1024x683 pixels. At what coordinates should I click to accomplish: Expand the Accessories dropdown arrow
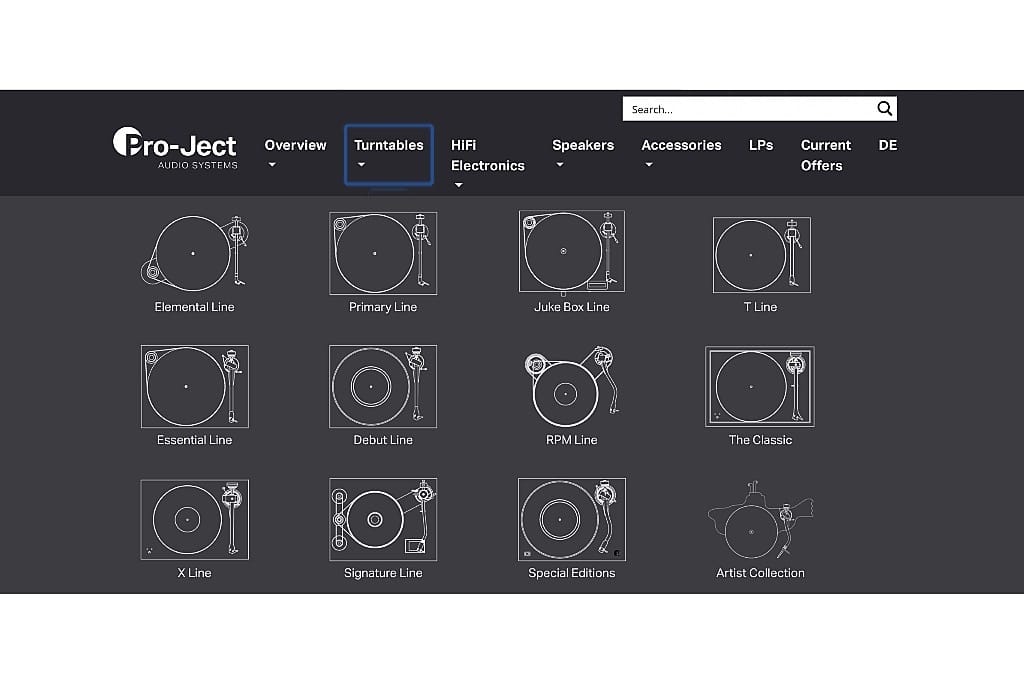(x=648, y=165)
